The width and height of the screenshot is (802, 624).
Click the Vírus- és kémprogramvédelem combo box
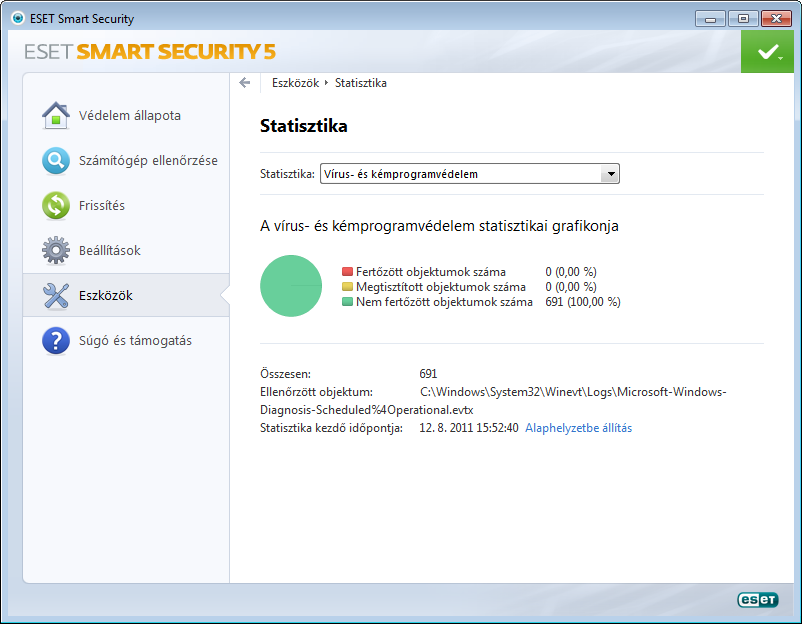470,174
